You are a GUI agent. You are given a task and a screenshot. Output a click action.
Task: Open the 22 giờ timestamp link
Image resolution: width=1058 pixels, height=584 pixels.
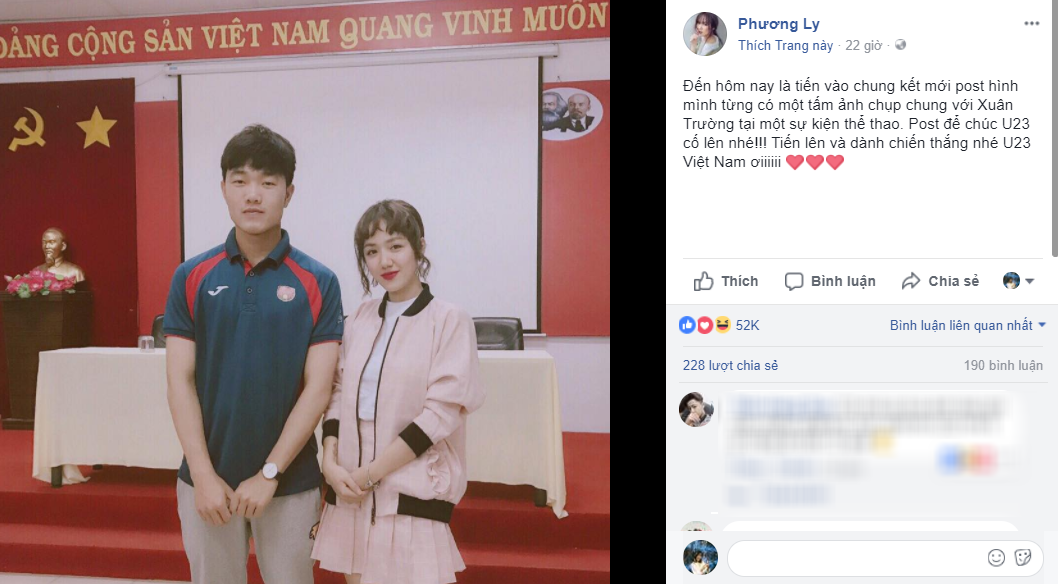click(864, 45)
